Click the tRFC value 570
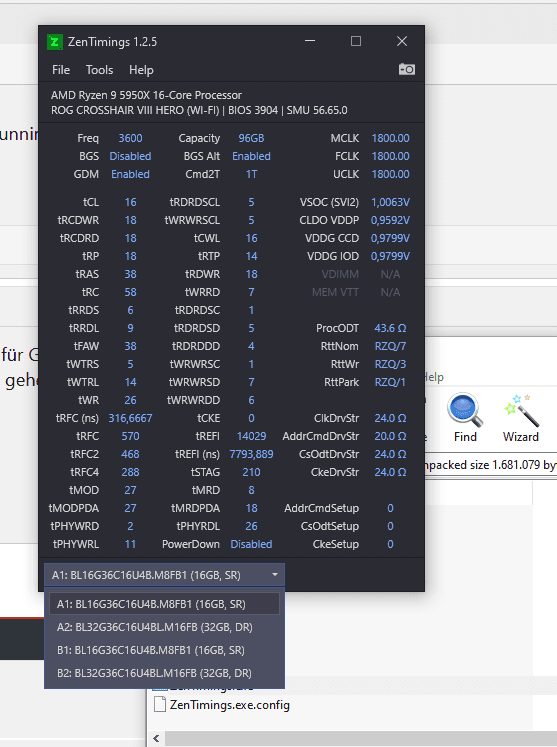 click(130, 436)
